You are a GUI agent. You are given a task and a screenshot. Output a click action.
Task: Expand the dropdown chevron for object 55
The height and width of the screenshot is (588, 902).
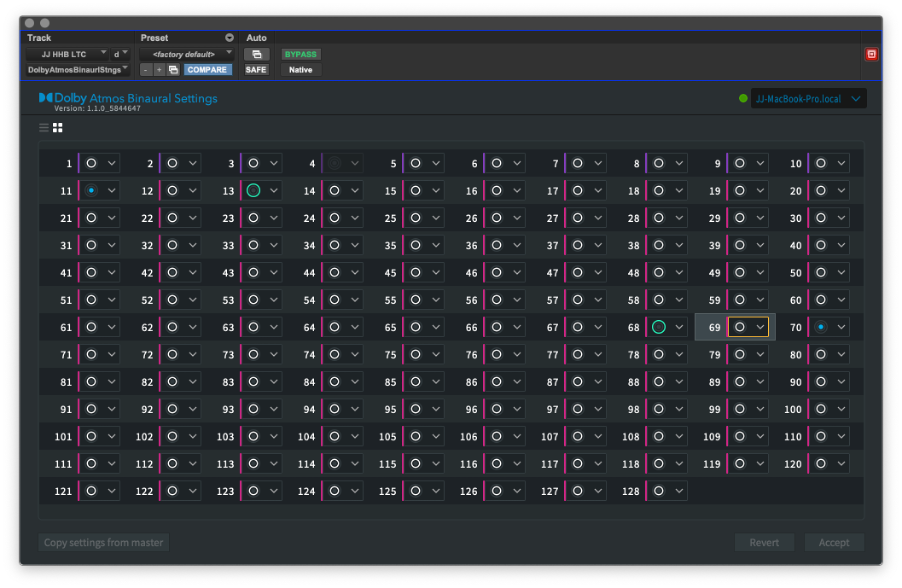(x=436, y=300)
